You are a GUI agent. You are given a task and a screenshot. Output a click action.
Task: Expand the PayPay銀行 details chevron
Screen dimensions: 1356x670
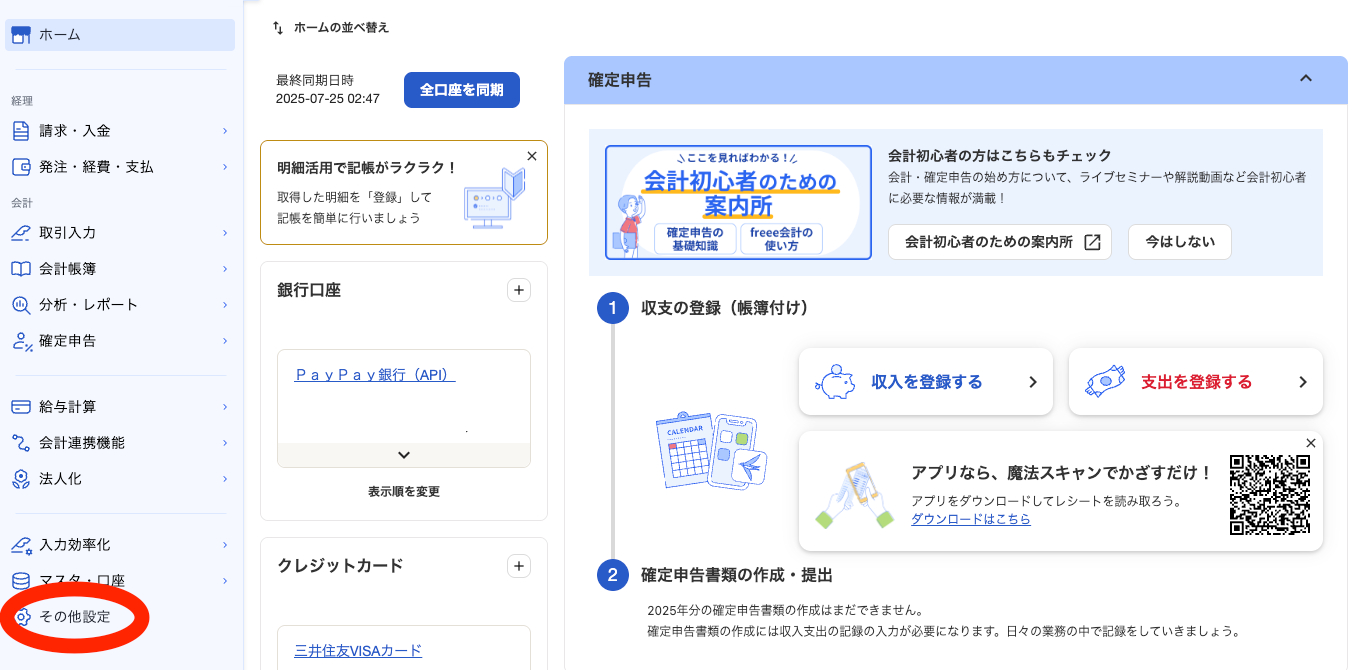tap(403, 454)
